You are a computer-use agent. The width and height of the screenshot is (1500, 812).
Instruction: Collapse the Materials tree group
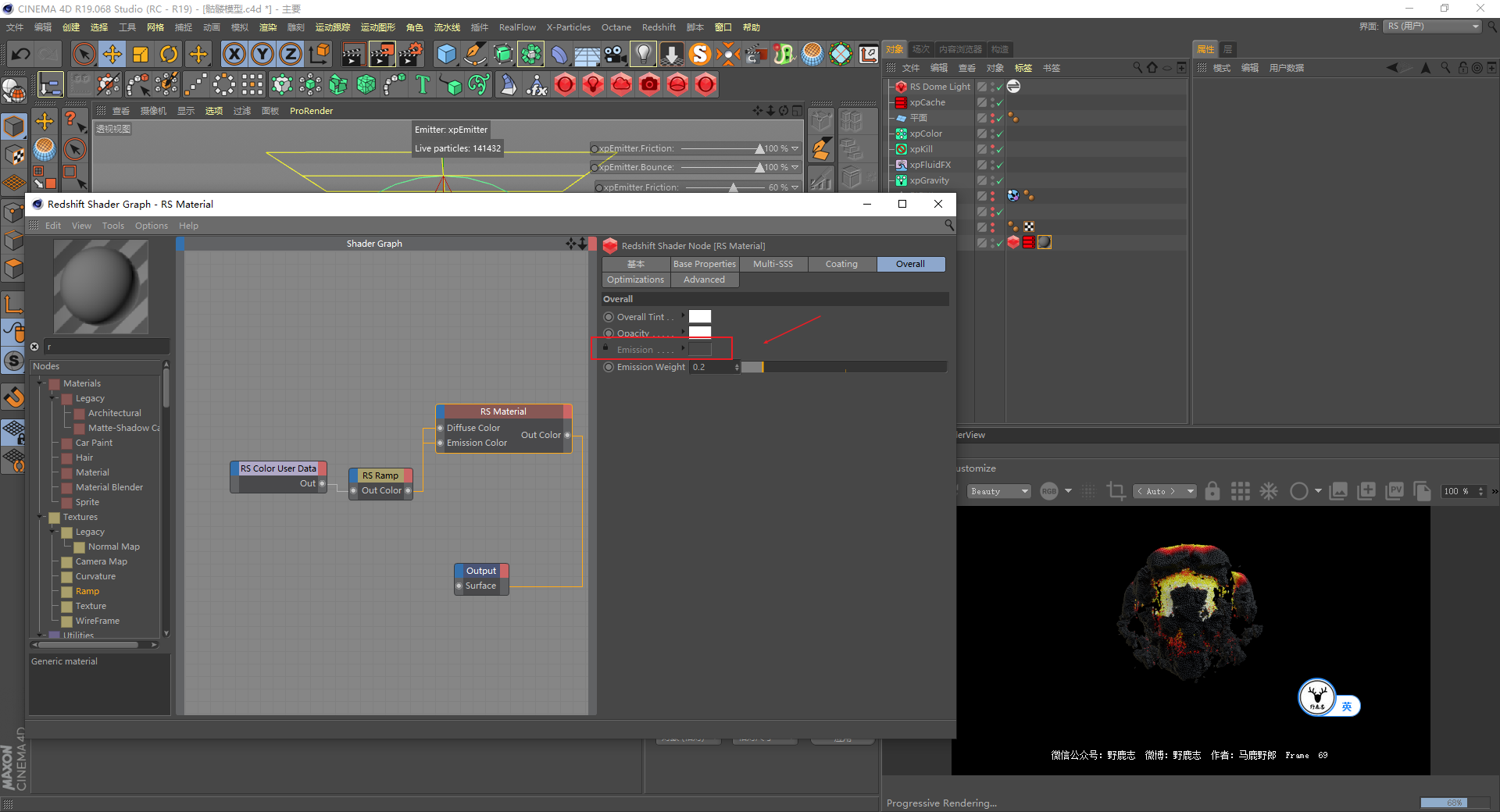pos(41,383)
